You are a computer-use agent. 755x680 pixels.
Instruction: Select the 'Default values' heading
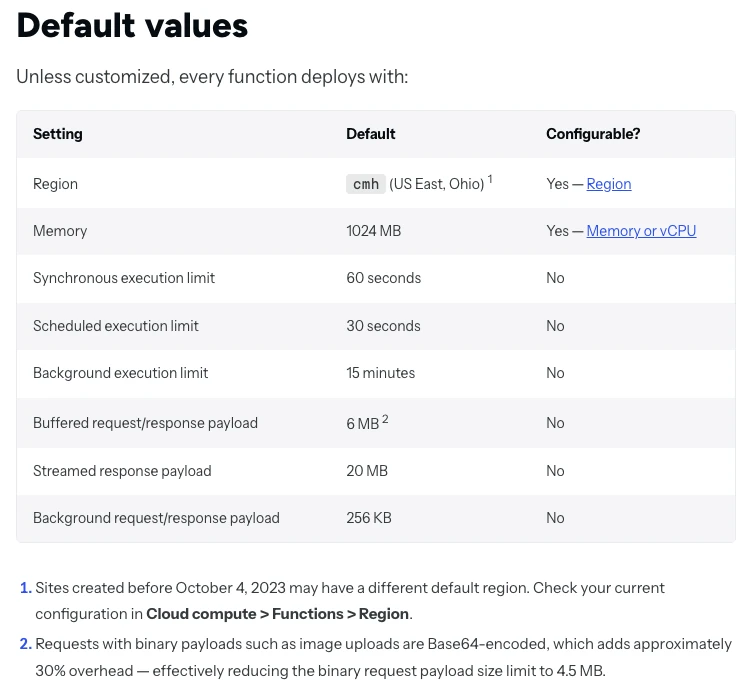point(132,25)
